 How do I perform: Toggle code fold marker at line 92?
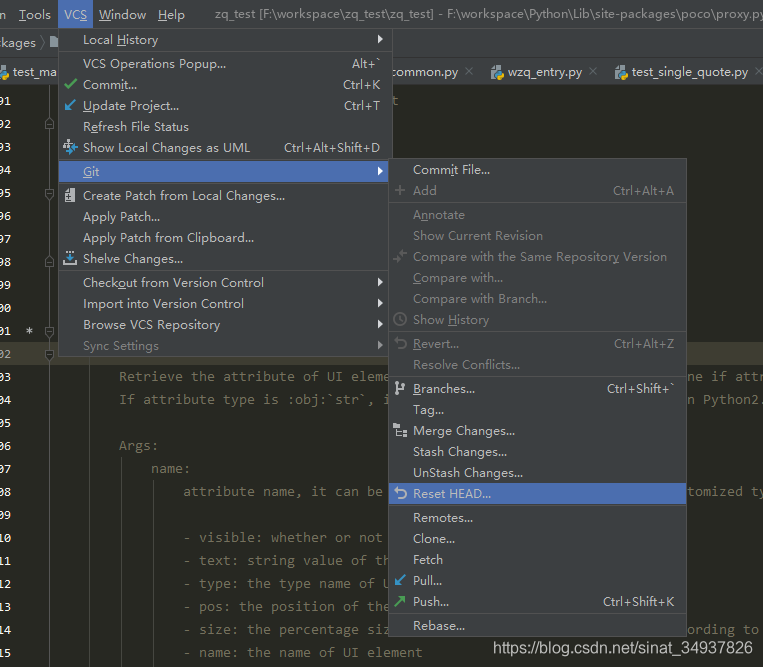[49, 124]
